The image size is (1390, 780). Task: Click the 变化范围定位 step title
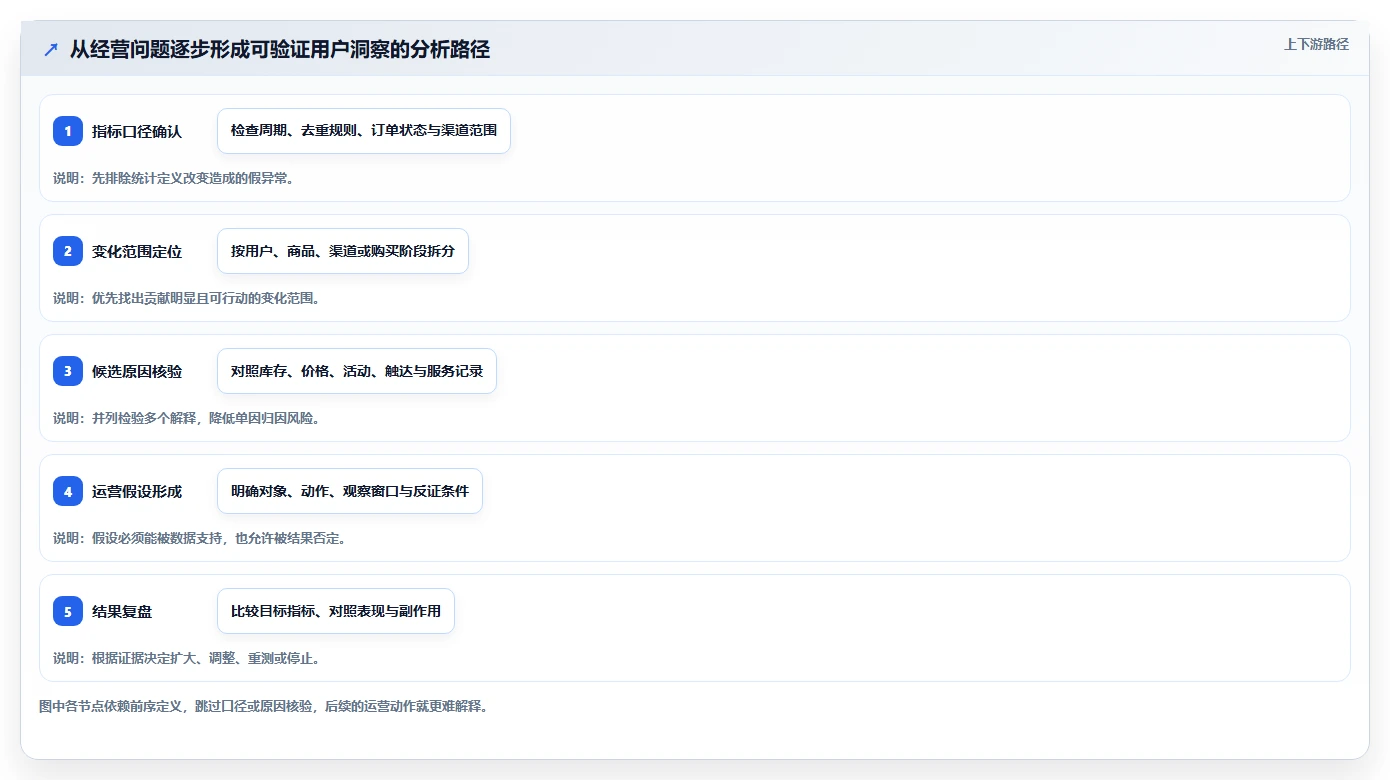click(x=137, y=251)
